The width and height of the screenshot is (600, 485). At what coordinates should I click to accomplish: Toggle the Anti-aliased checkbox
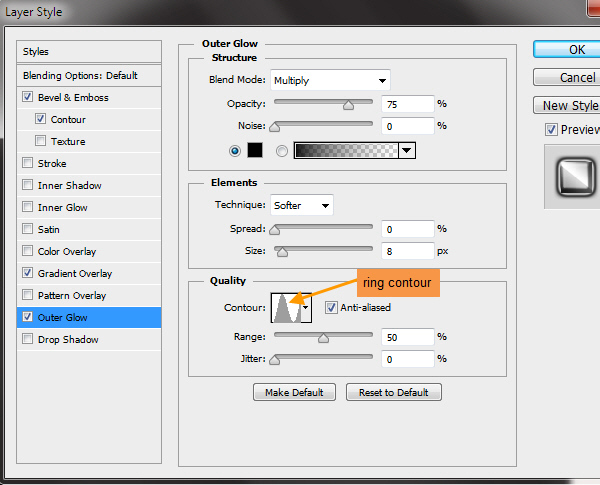click(x=331, y=307)
